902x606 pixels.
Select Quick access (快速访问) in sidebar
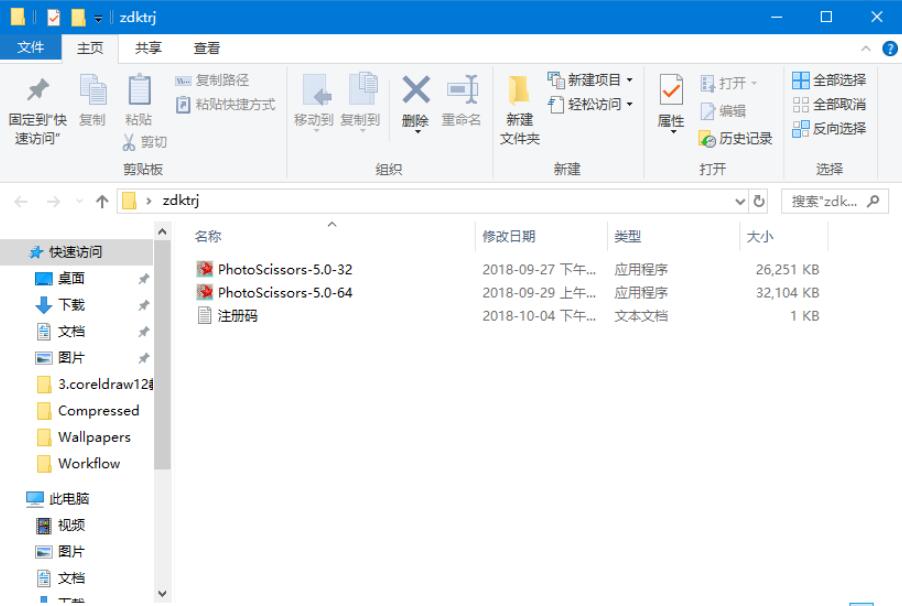[77, 251]
